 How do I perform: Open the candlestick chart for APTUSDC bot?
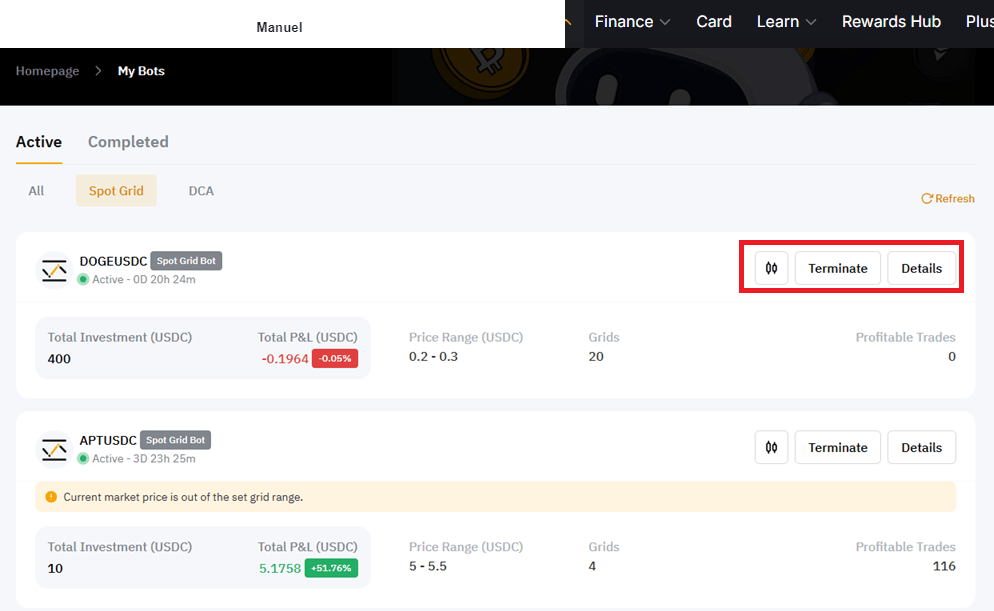click(x=770, y=447)
